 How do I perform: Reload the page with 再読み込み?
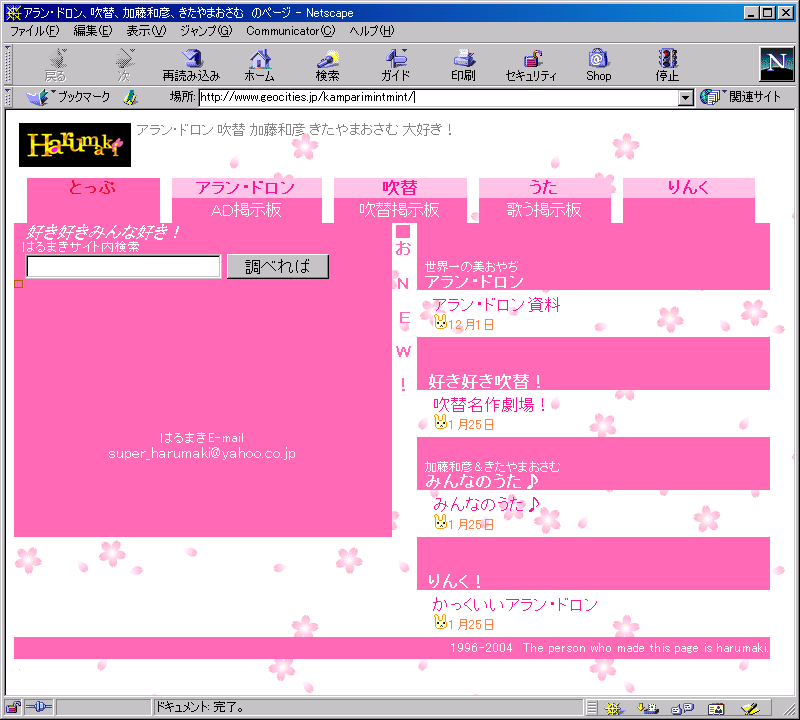(191, 65)
